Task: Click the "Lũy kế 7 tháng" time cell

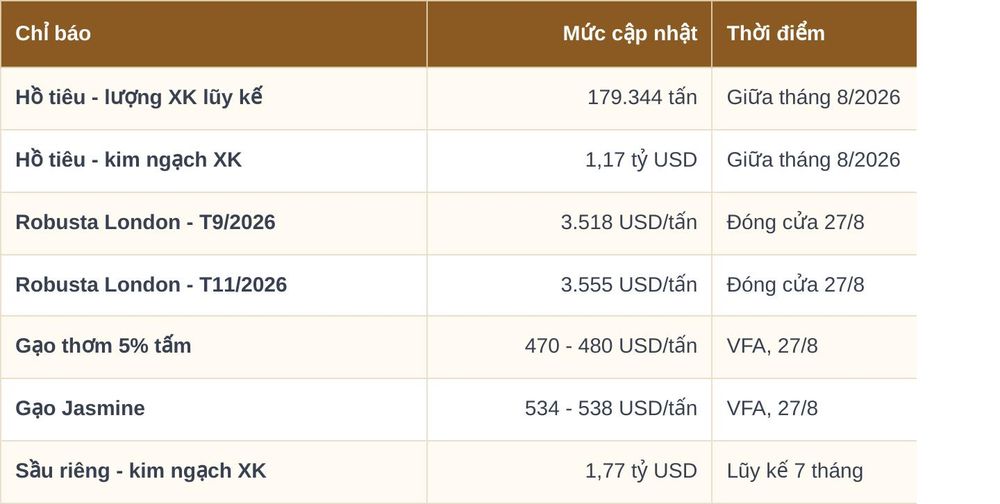Action: pyautogui.click(x=795, y=471)
